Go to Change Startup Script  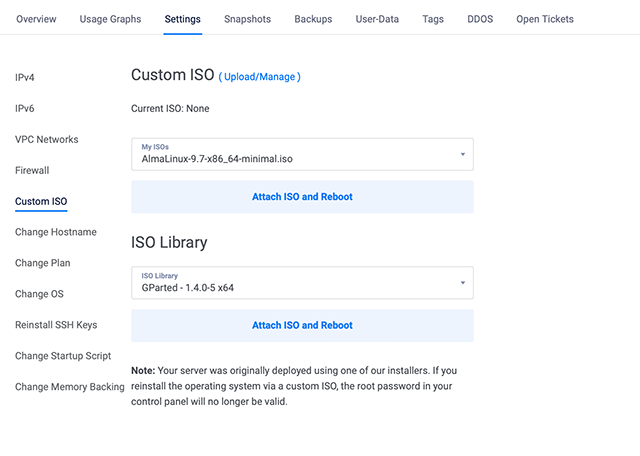pyautogui.click(x=63, y=356)
